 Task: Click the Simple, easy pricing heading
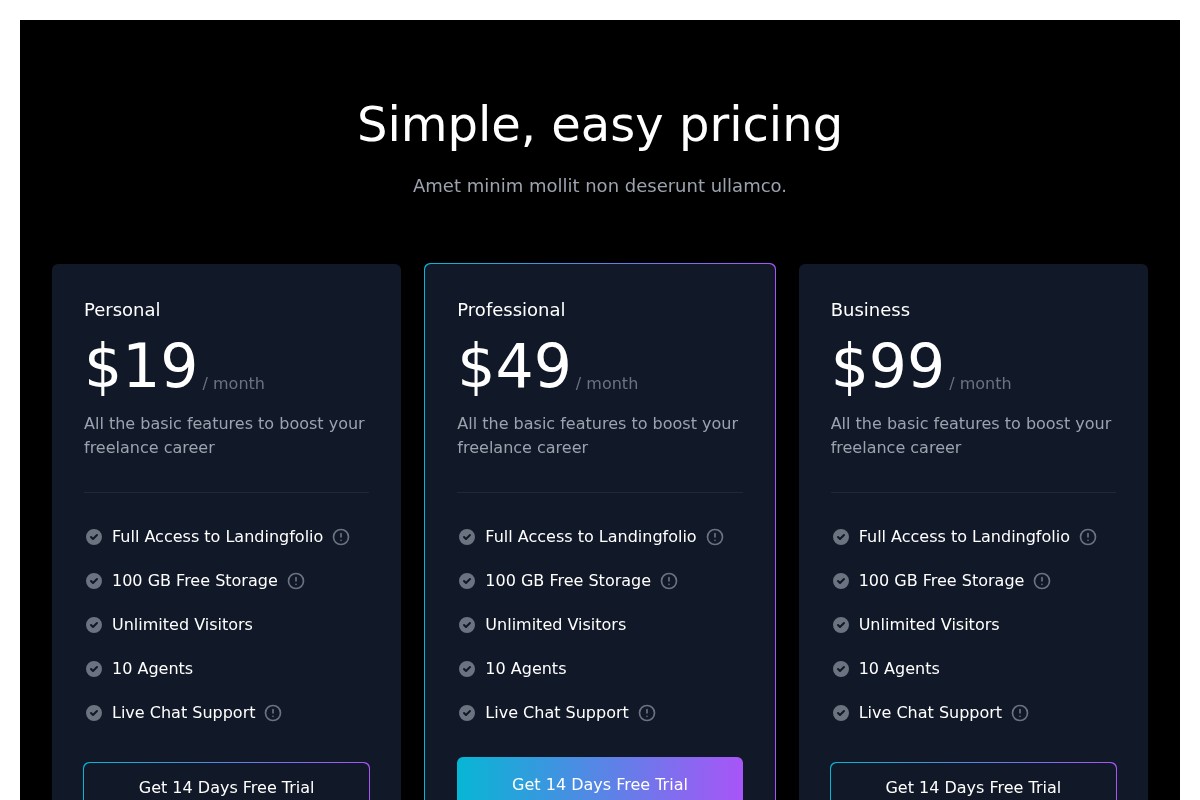(600, 124)
